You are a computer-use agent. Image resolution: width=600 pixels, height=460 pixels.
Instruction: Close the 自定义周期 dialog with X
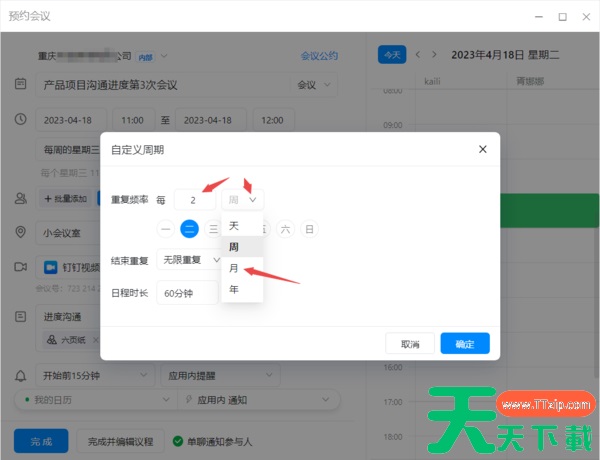coord(483,149)
